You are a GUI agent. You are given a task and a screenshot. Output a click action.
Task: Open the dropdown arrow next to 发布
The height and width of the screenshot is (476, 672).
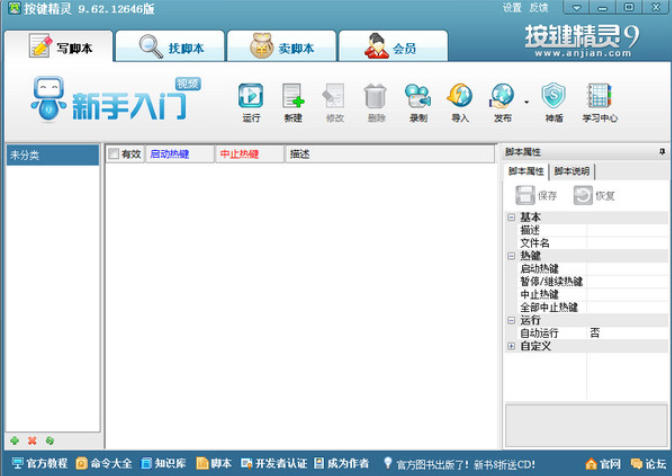[x=526, y=102]
